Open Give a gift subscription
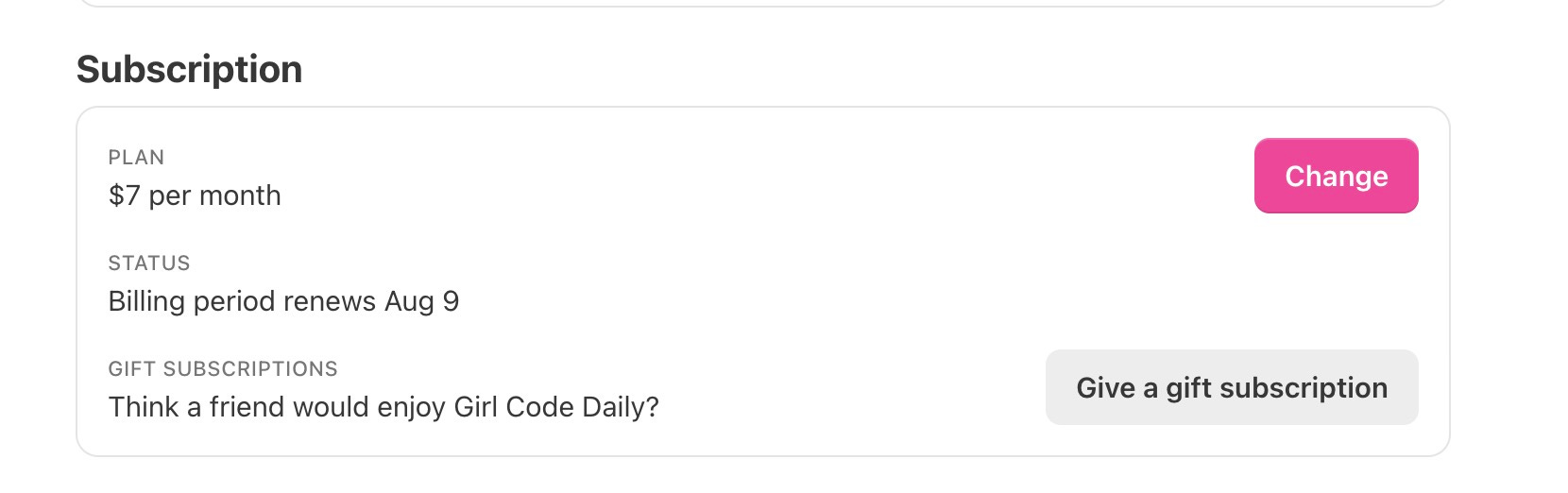Viewport: 1568px width, 493px height. [1232, 387]
